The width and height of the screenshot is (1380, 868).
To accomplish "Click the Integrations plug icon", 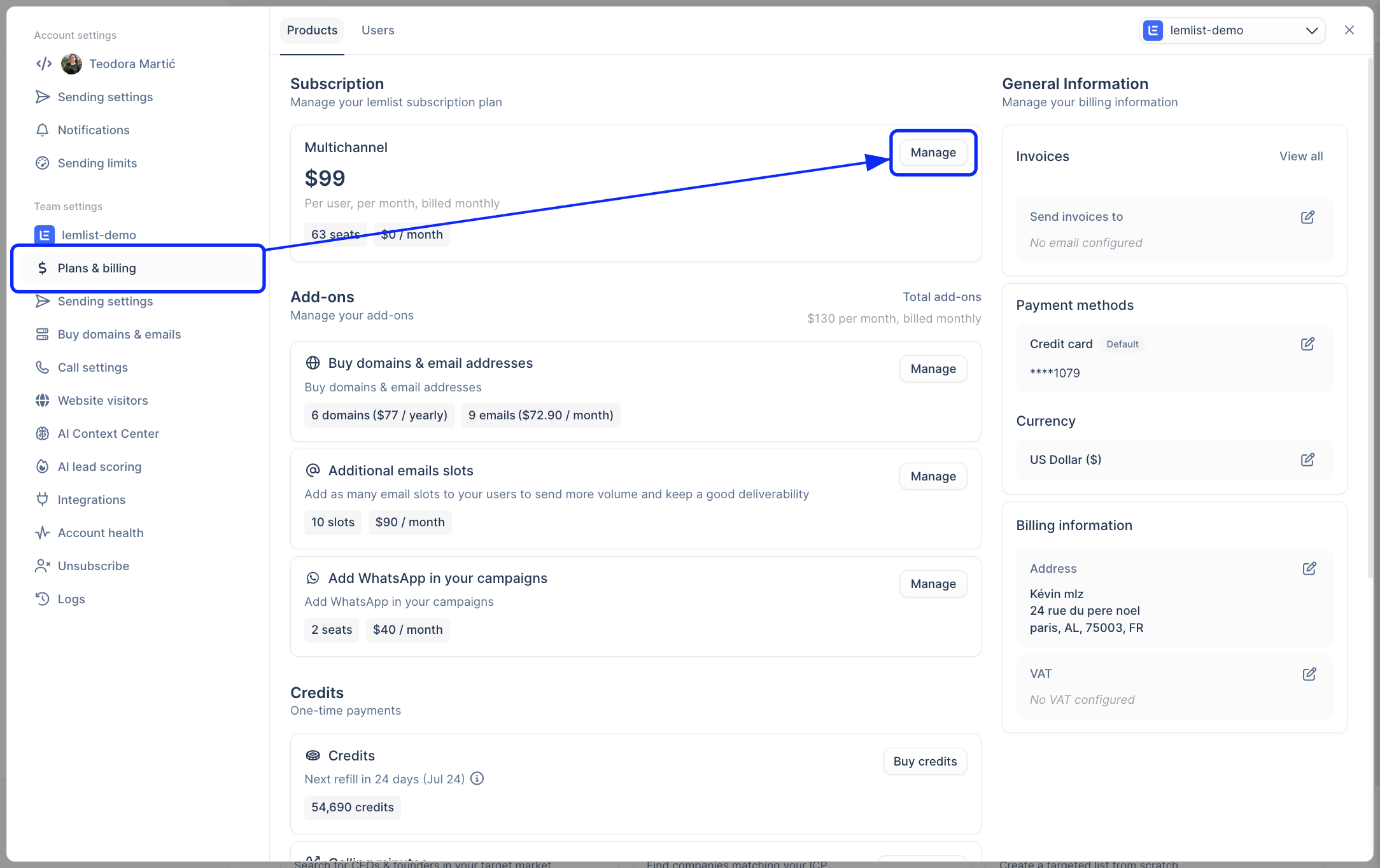I will [x=43, y=500].
